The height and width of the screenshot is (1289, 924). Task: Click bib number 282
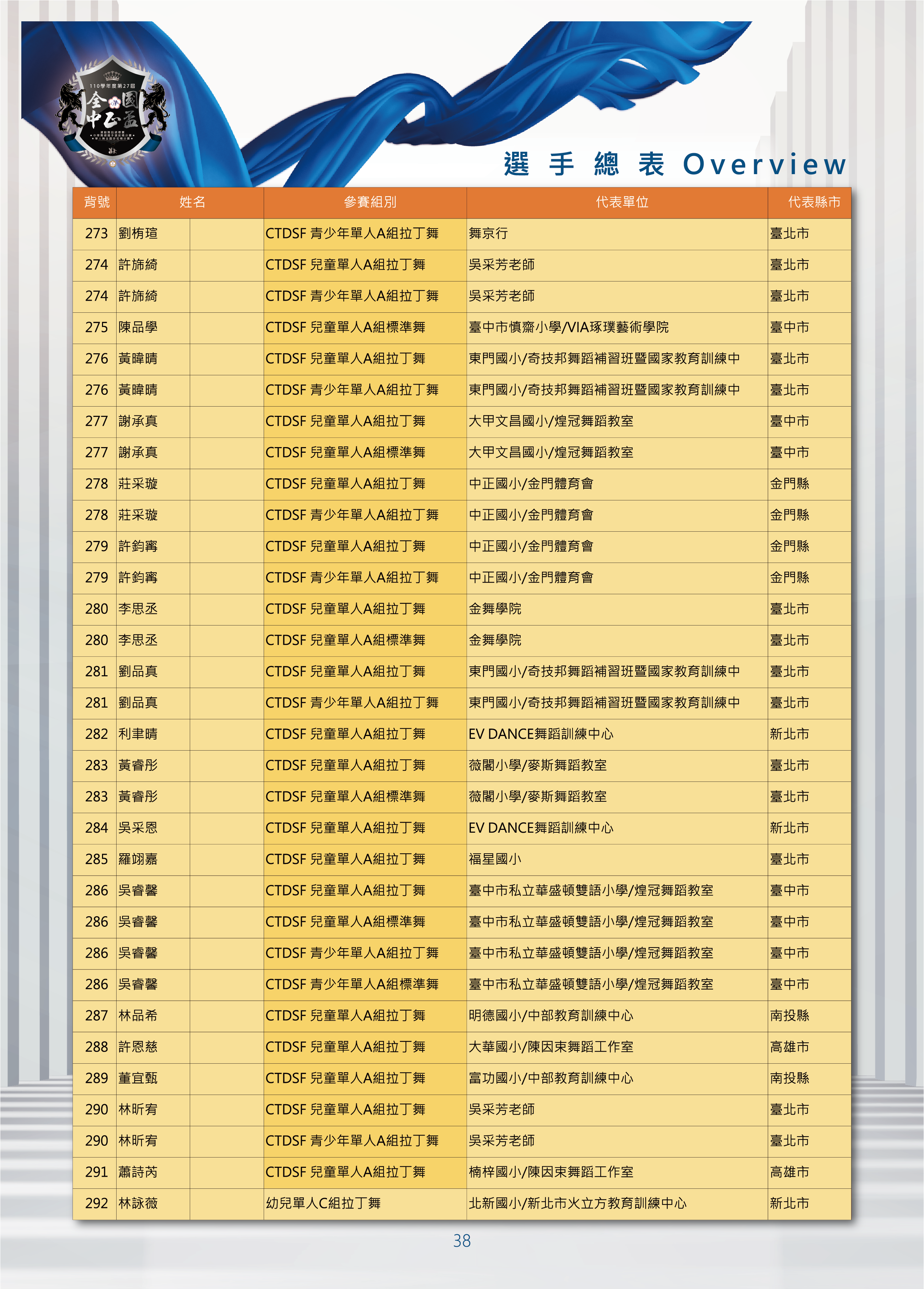point(97,734)
